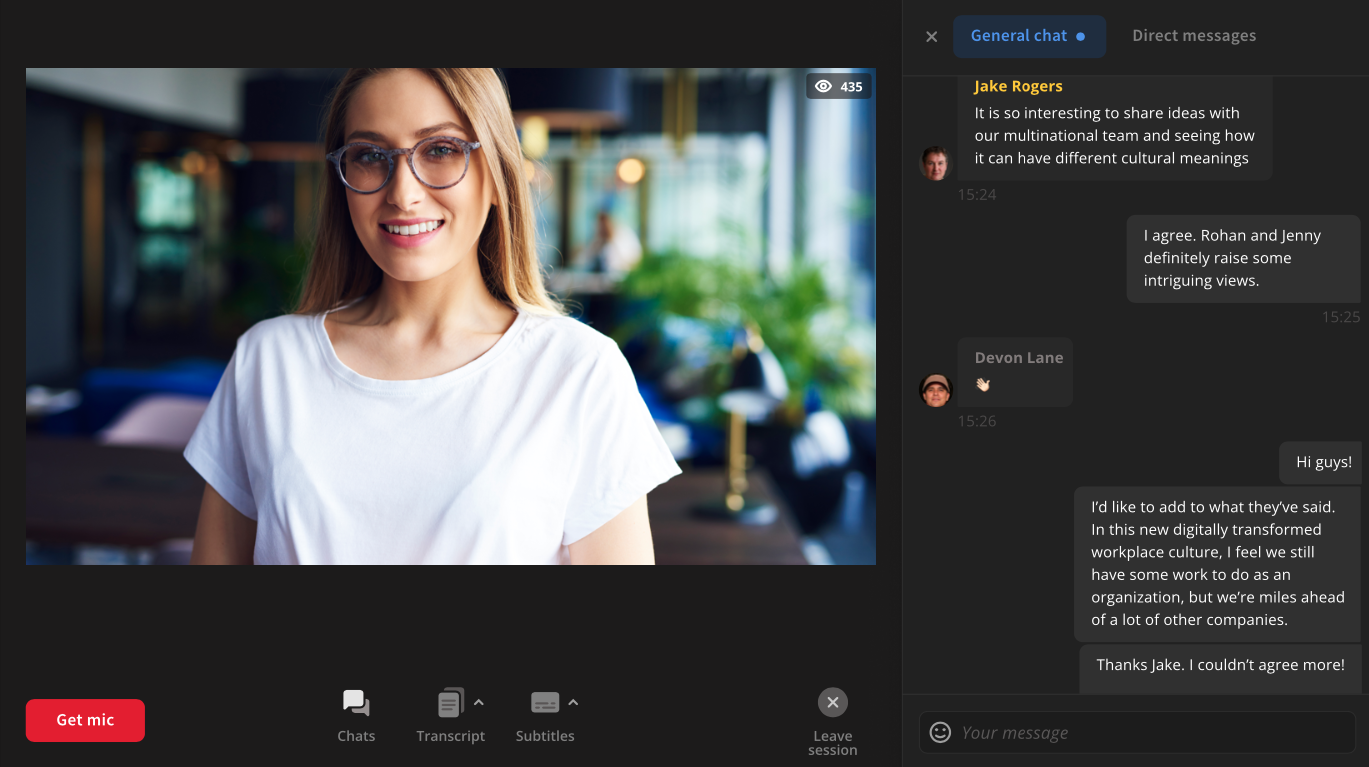Click the 'I'd like to add' message
The image size is (1369, 767).
coord(1217,564)
